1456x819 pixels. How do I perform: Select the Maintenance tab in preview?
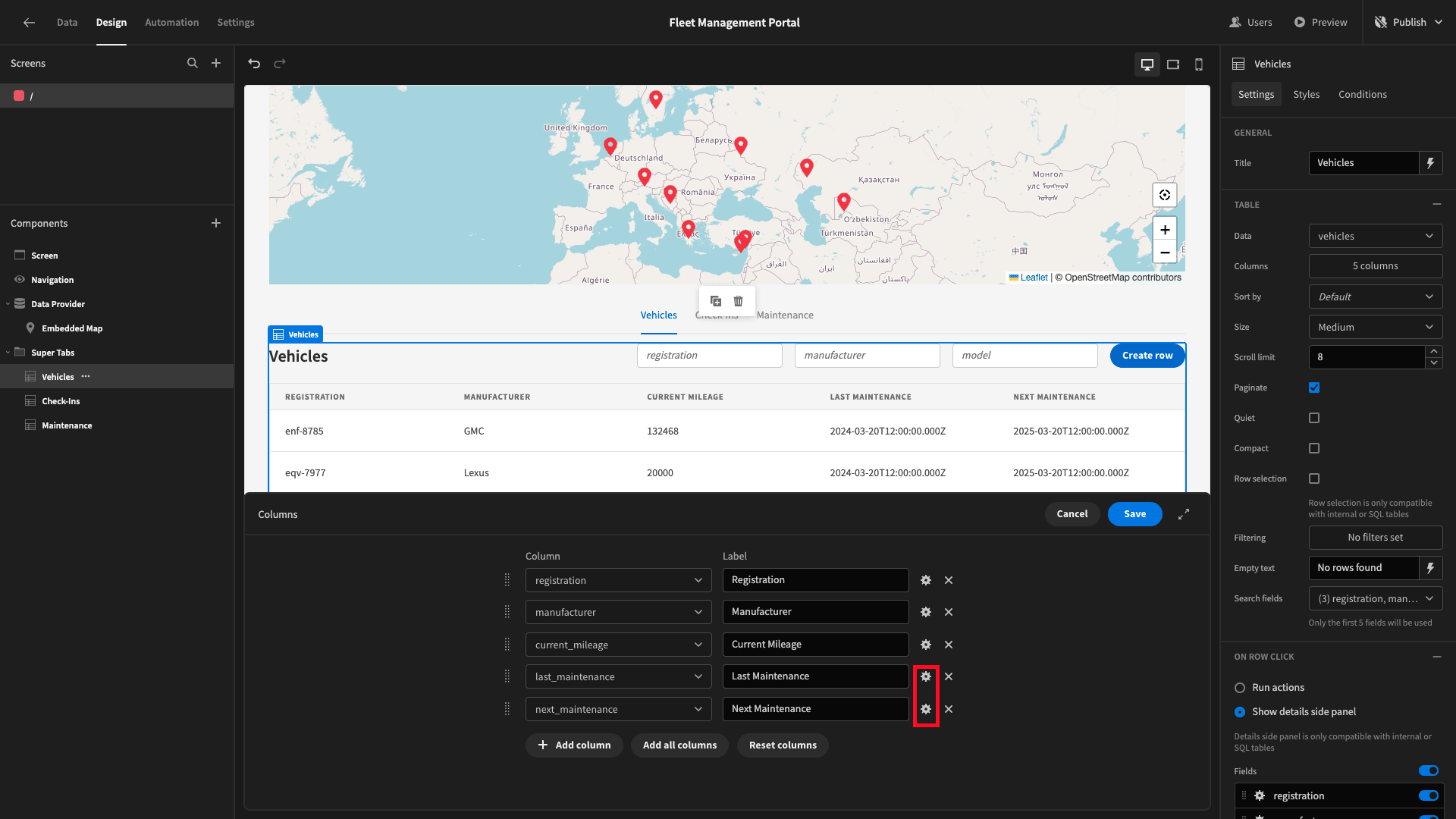(785, 315)
